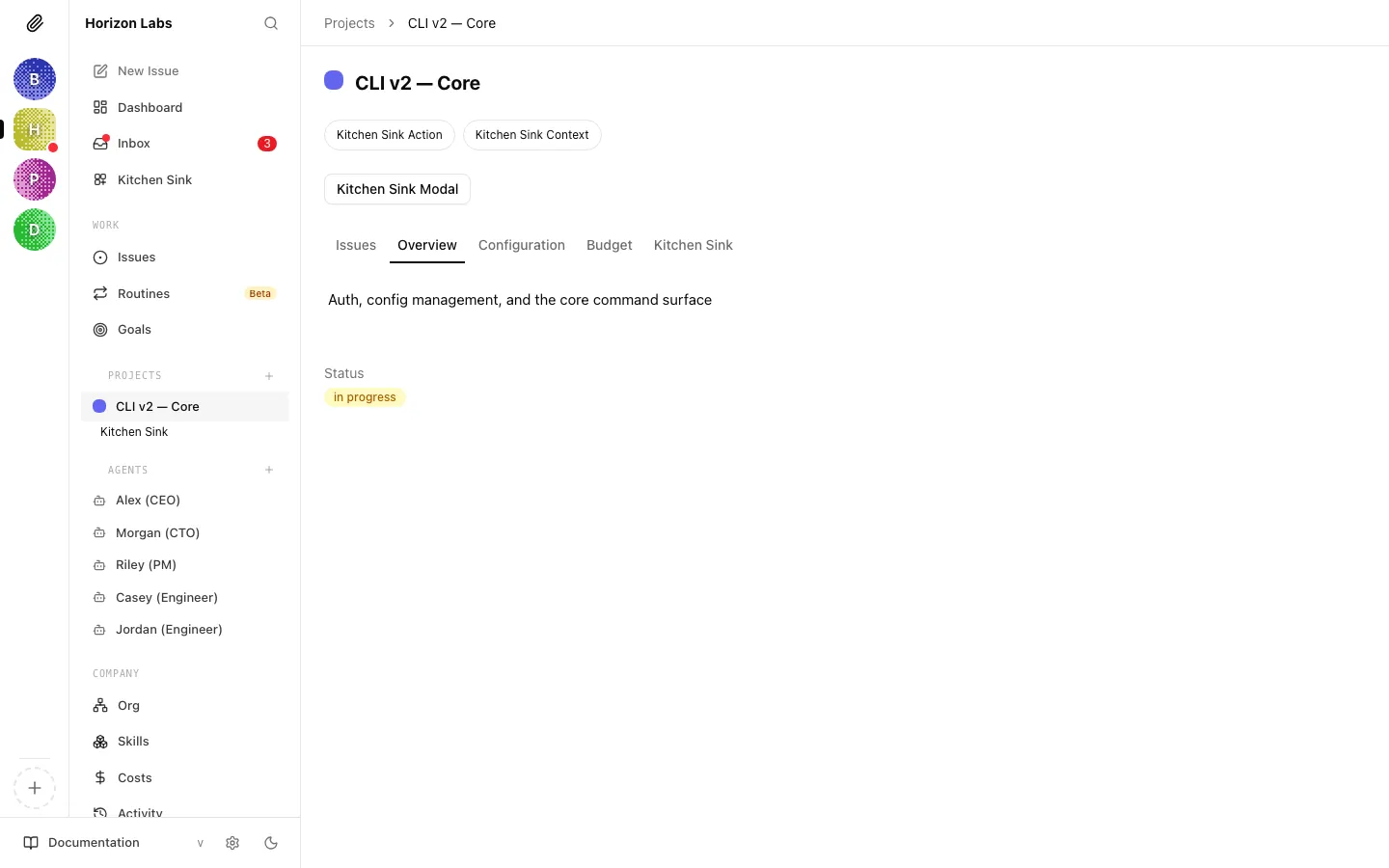1389x868 pixels.
Task: Open agent Morgan (CTO)
Action: tap(184, 532)
